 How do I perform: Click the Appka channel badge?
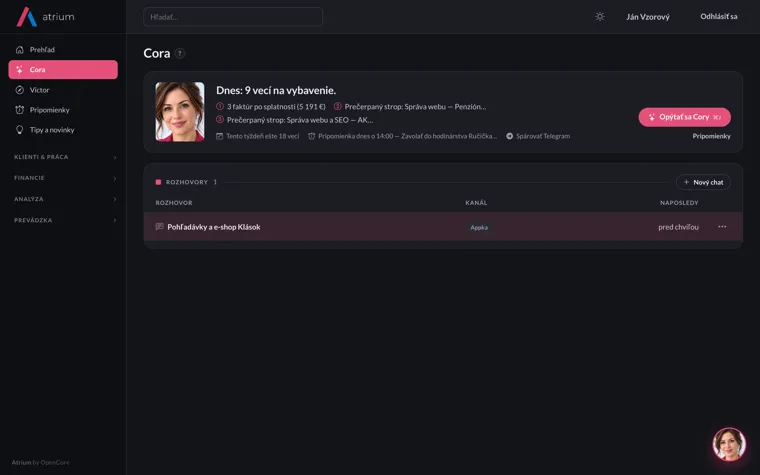tap(479, 227)
